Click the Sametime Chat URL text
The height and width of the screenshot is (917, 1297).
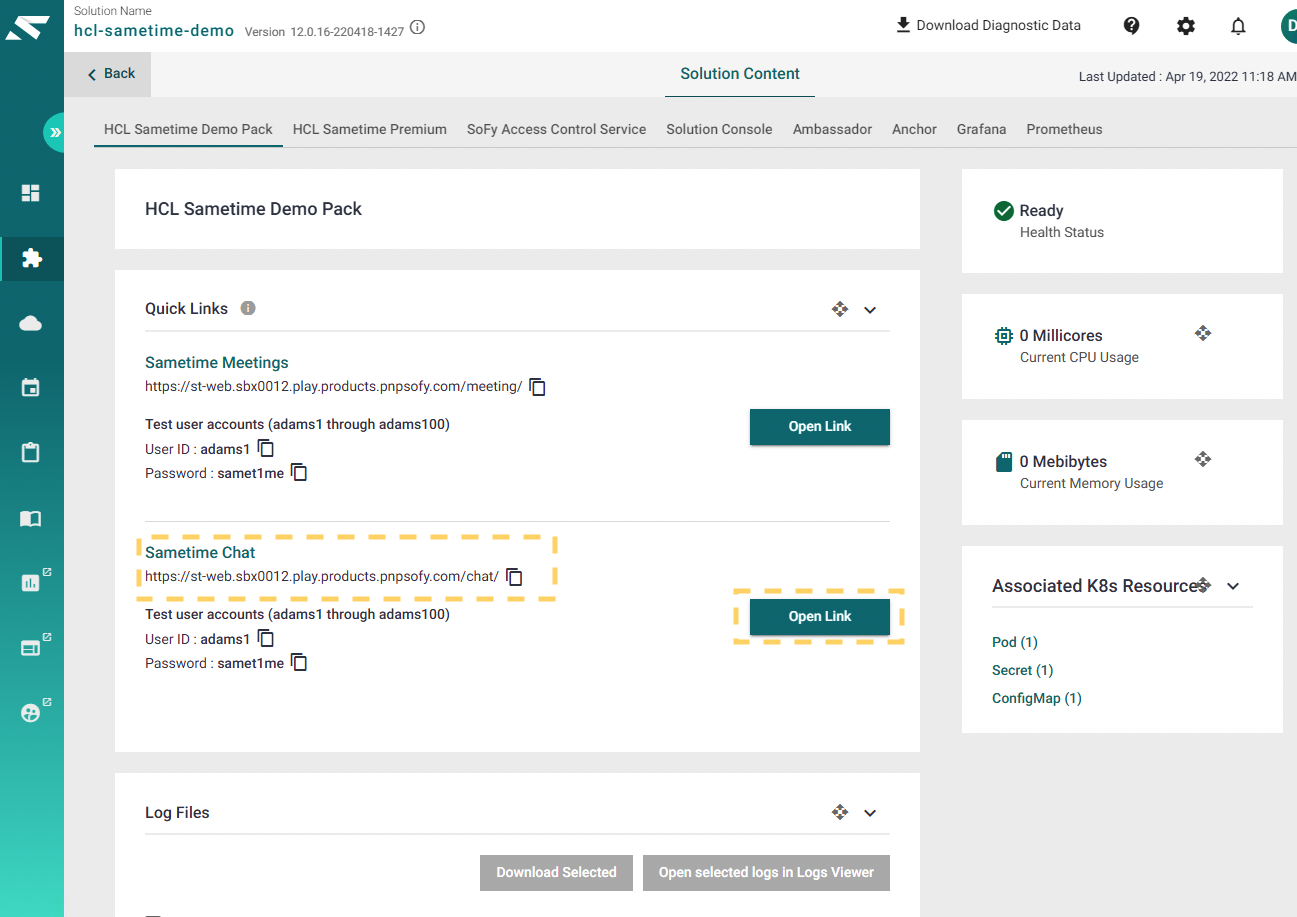322,577
